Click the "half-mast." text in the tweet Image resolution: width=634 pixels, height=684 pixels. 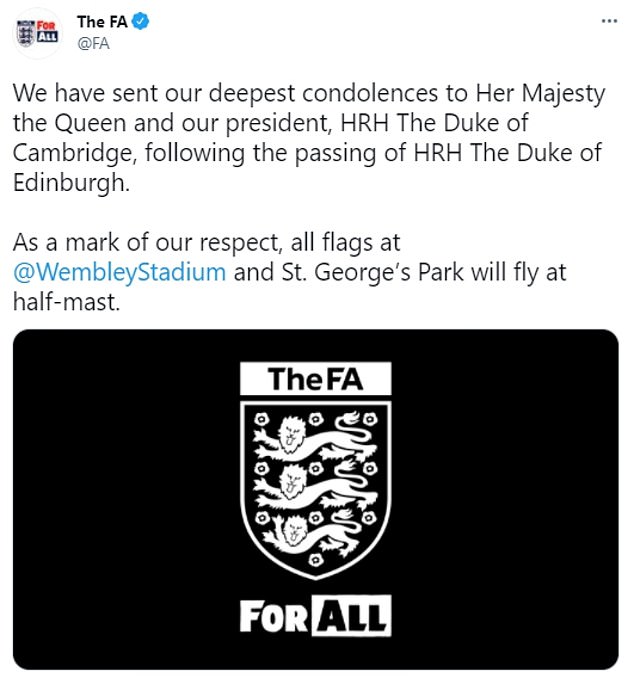(66, 301)
